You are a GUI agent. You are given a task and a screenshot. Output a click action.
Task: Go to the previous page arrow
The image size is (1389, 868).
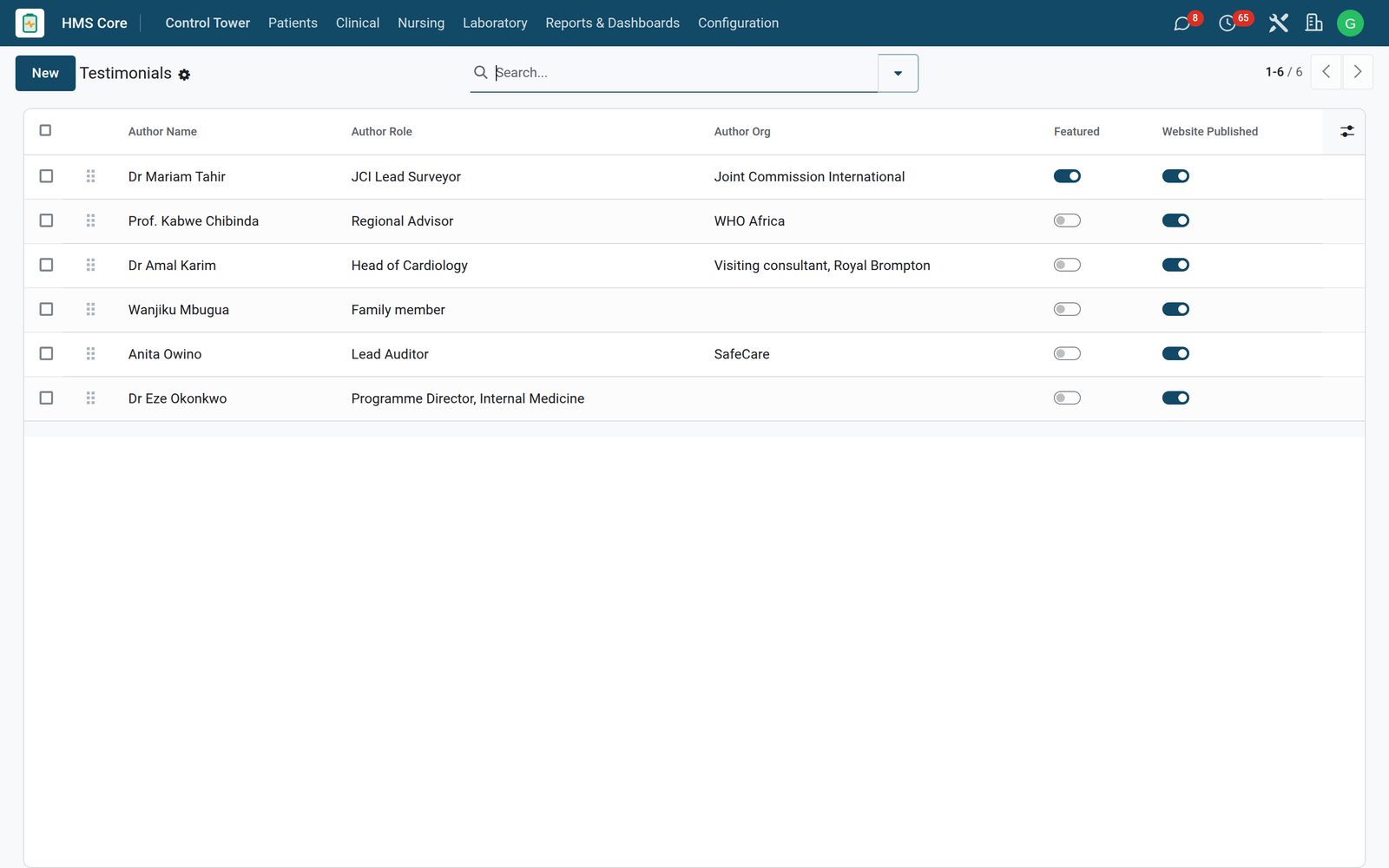(x=1326, y=72)
